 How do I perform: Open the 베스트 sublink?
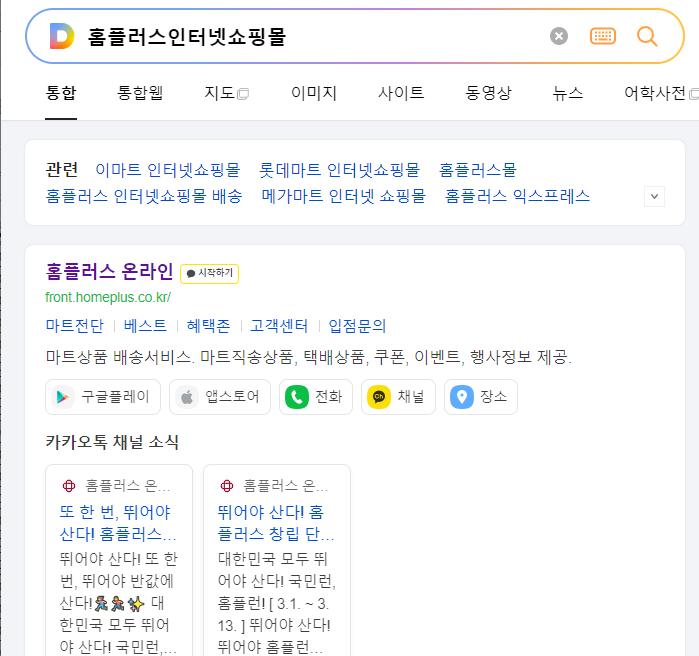click(x=145, y=326)
